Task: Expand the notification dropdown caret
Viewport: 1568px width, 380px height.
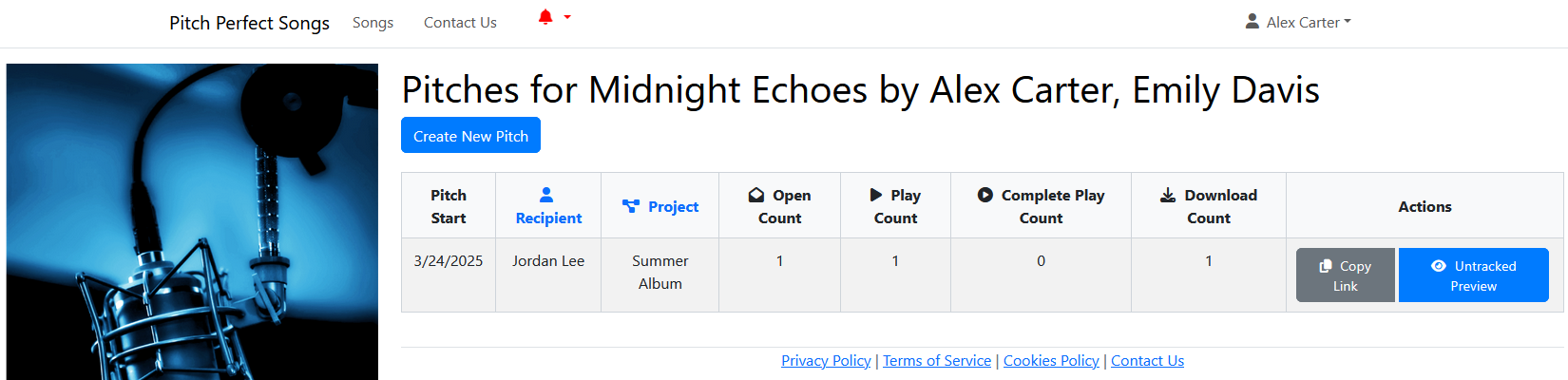Action: tap(567, 17)
